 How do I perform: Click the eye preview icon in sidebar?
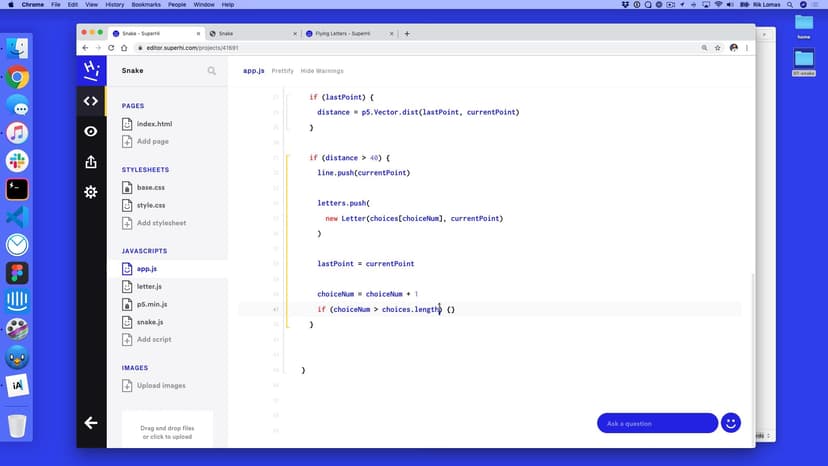91,131
